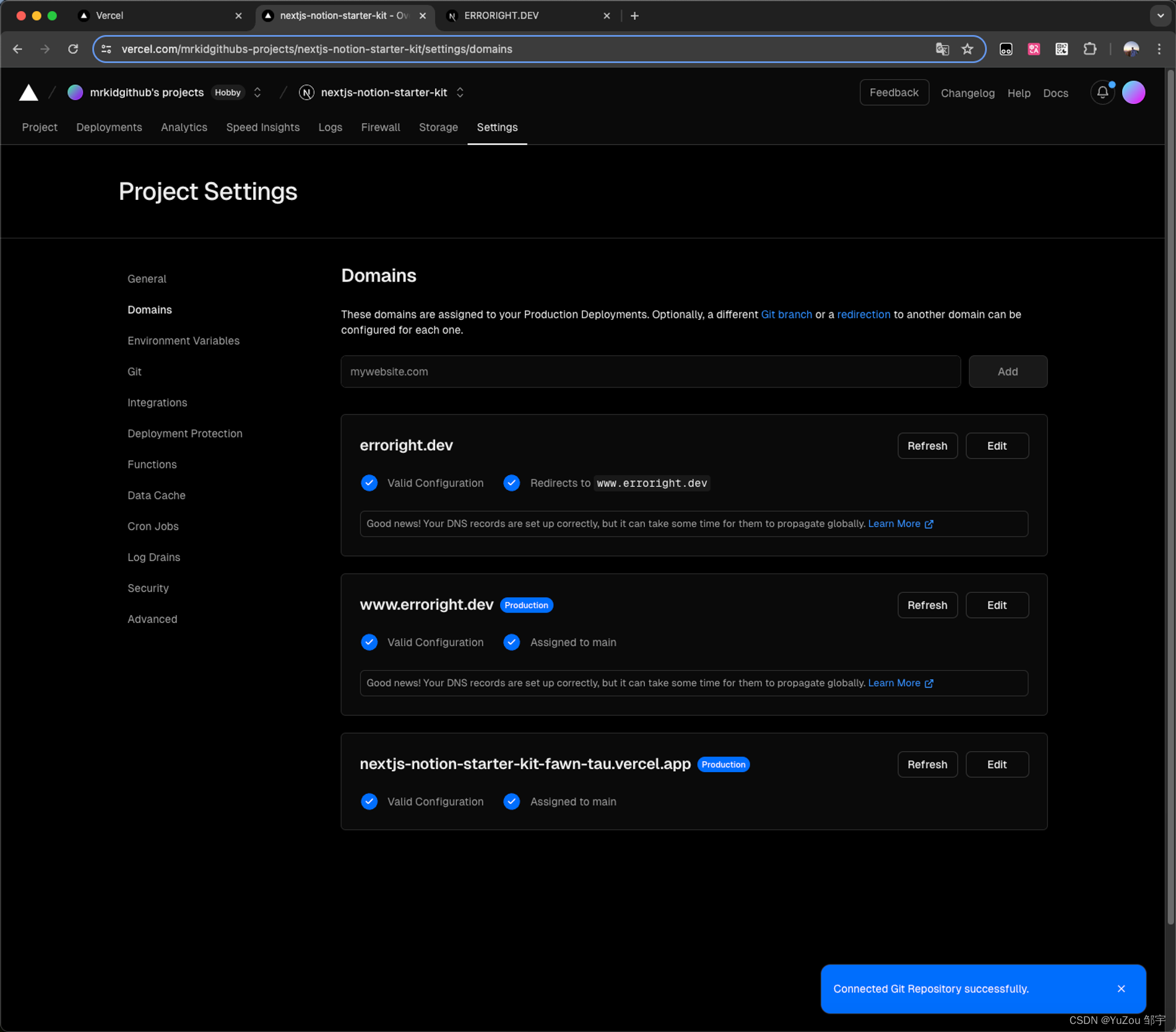Select the Logs tab
Image resolution: width=1176 pixels, height=1032 pixels.
coord(330,127)
